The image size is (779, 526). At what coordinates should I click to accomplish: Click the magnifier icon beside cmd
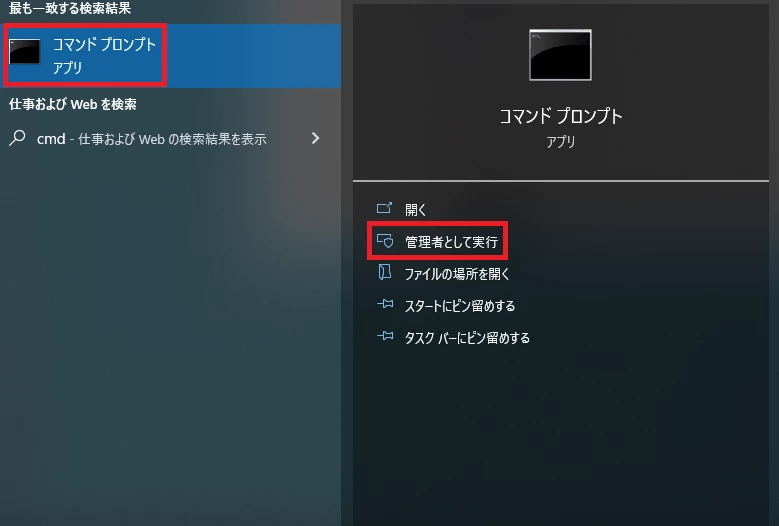[17, 138]
